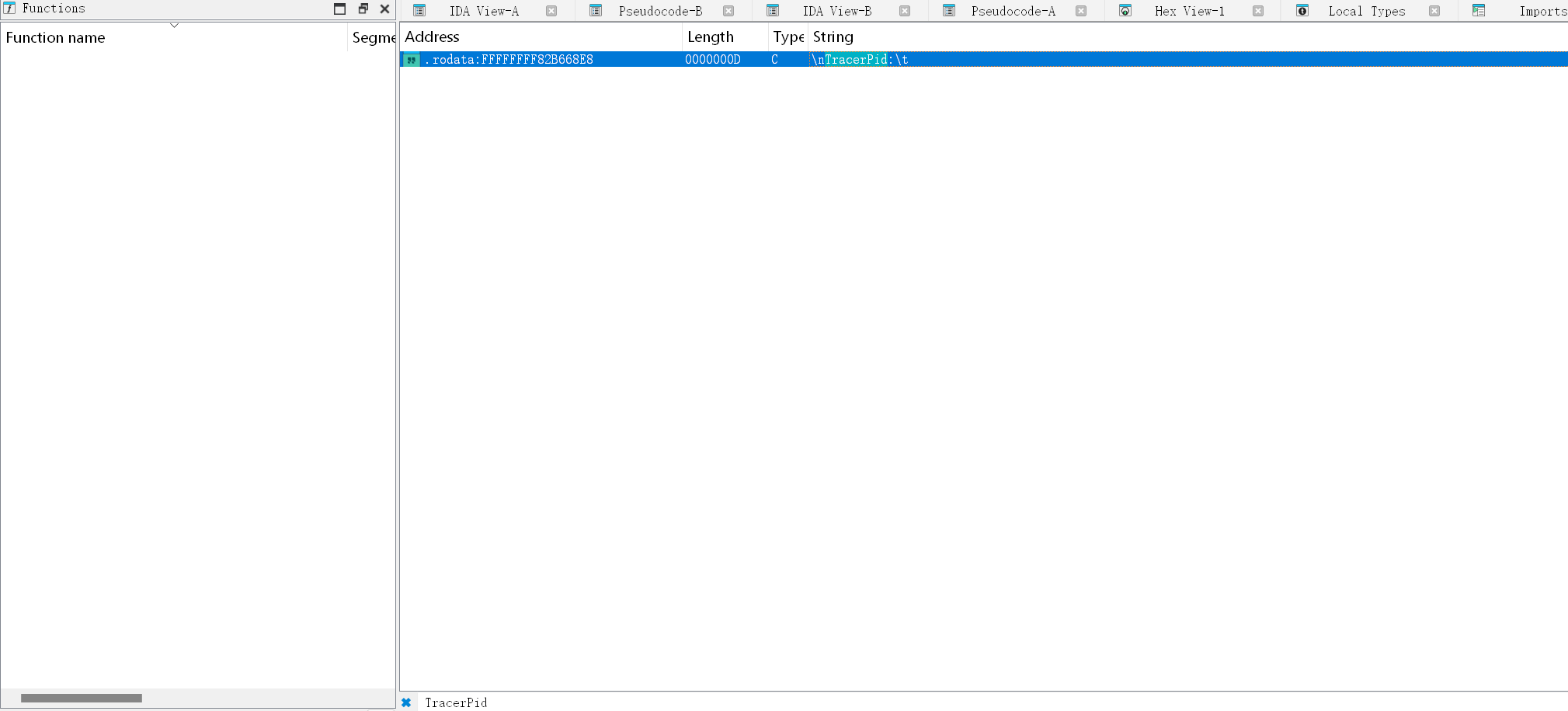Clear the TracerPid filter with the X icon
The image size is (1568, 711).
point(406,702)
